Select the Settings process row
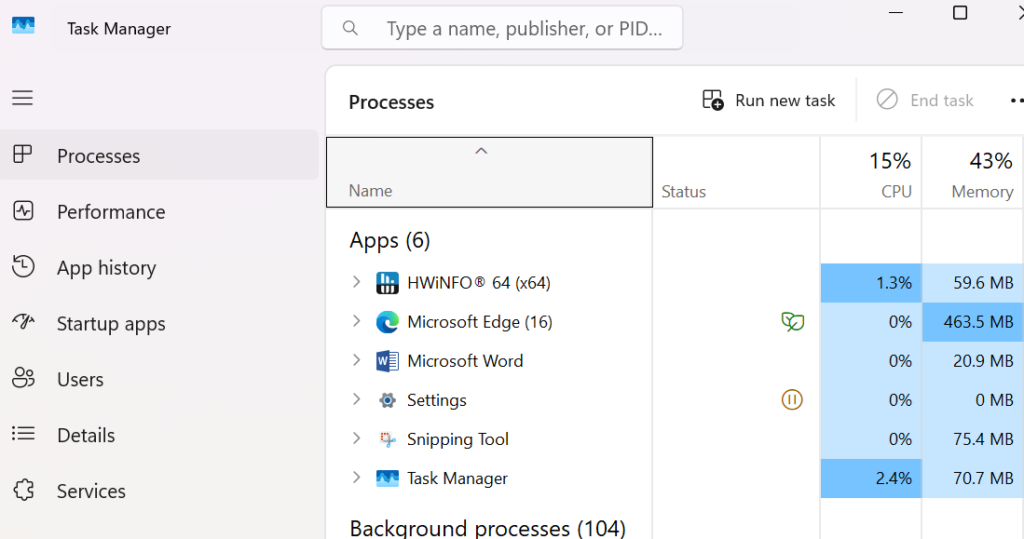 675,400
